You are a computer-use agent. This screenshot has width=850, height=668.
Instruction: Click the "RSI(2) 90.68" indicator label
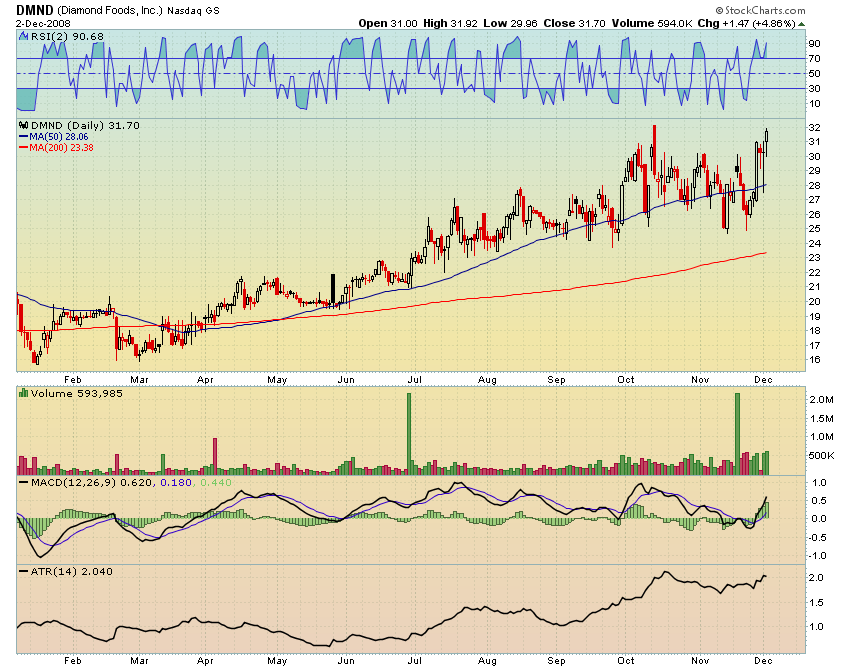pos(67,36)
